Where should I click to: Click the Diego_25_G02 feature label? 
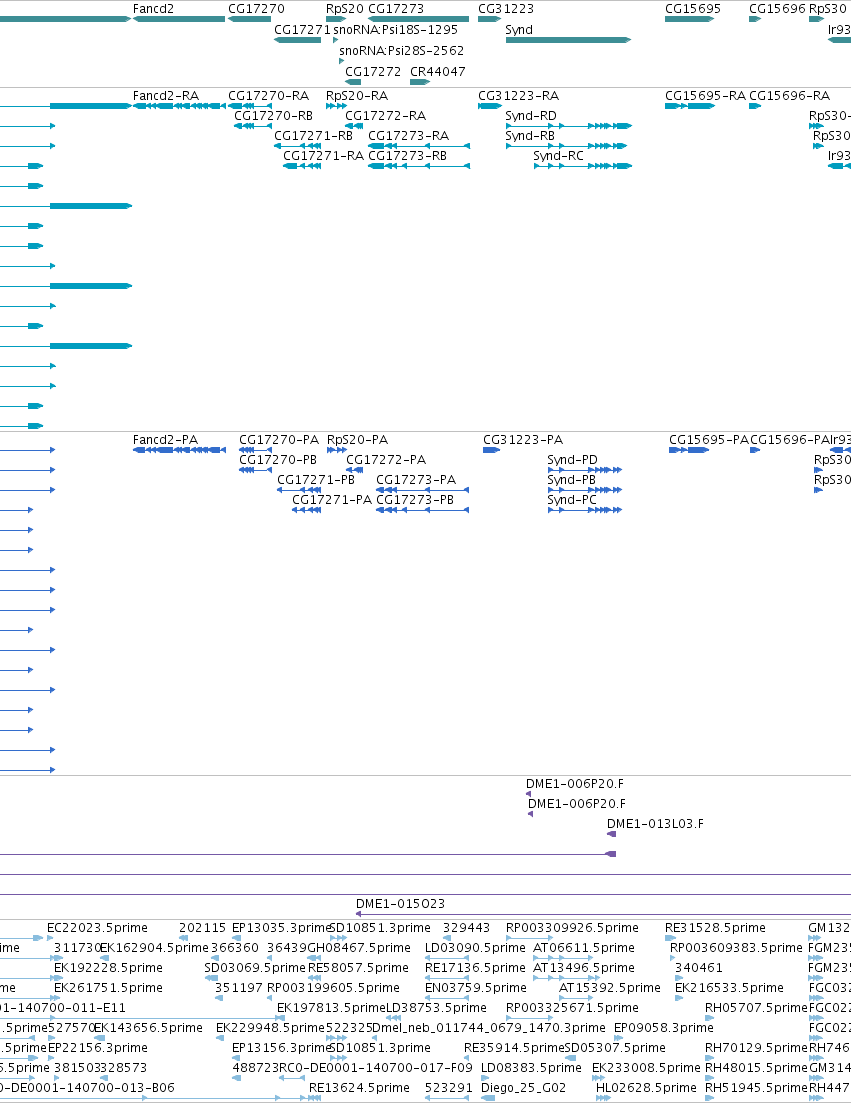tap(523, 1088)
